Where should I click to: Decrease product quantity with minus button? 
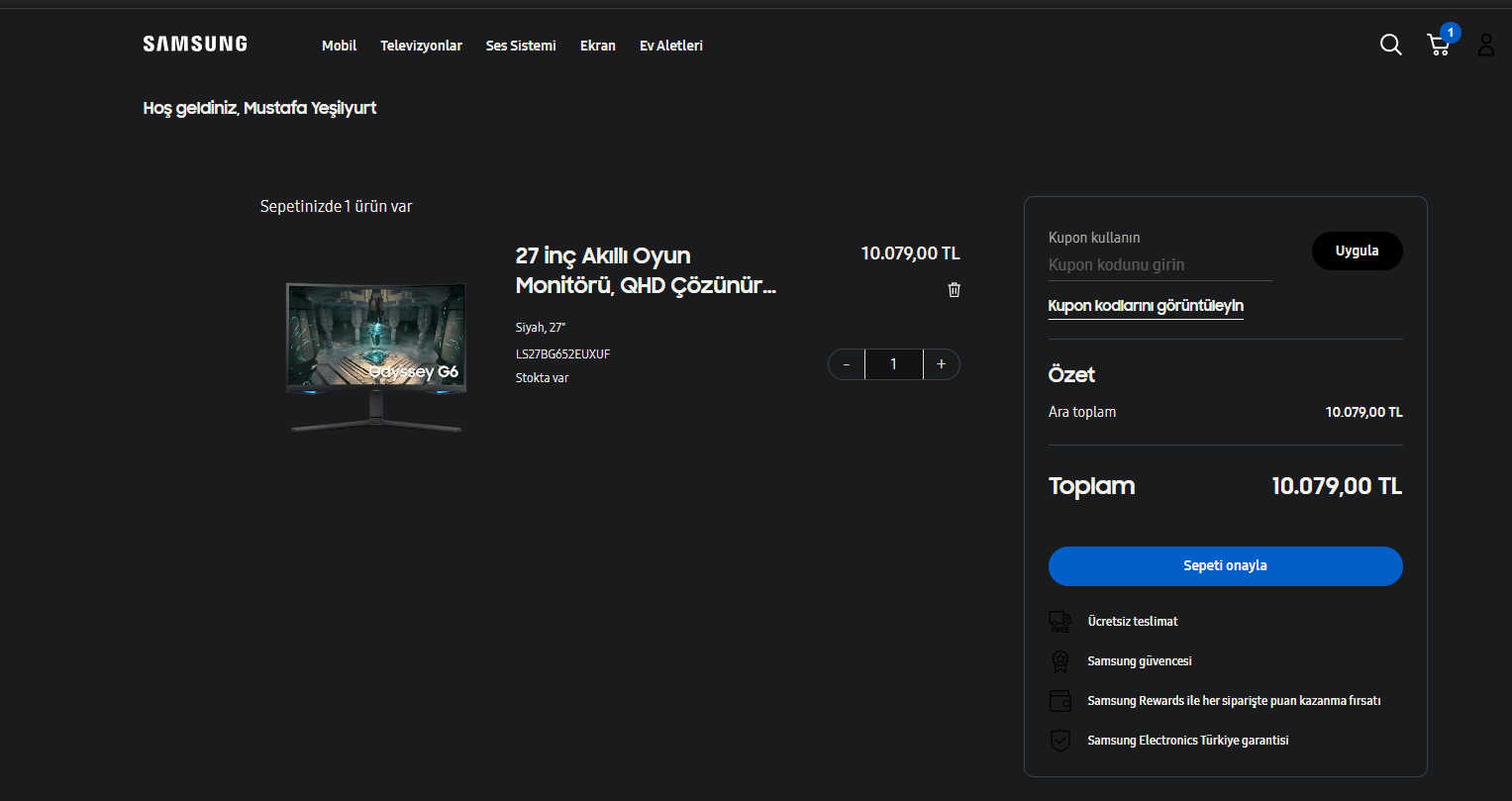847,364
